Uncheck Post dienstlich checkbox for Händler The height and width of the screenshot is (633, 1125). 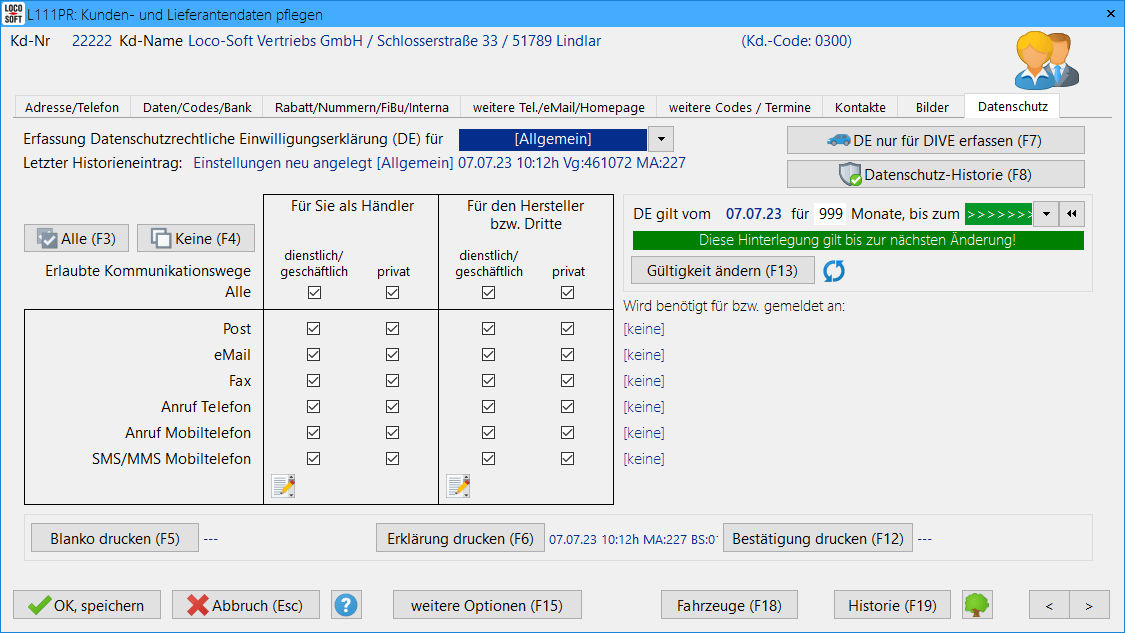click(x=314, y=329)
